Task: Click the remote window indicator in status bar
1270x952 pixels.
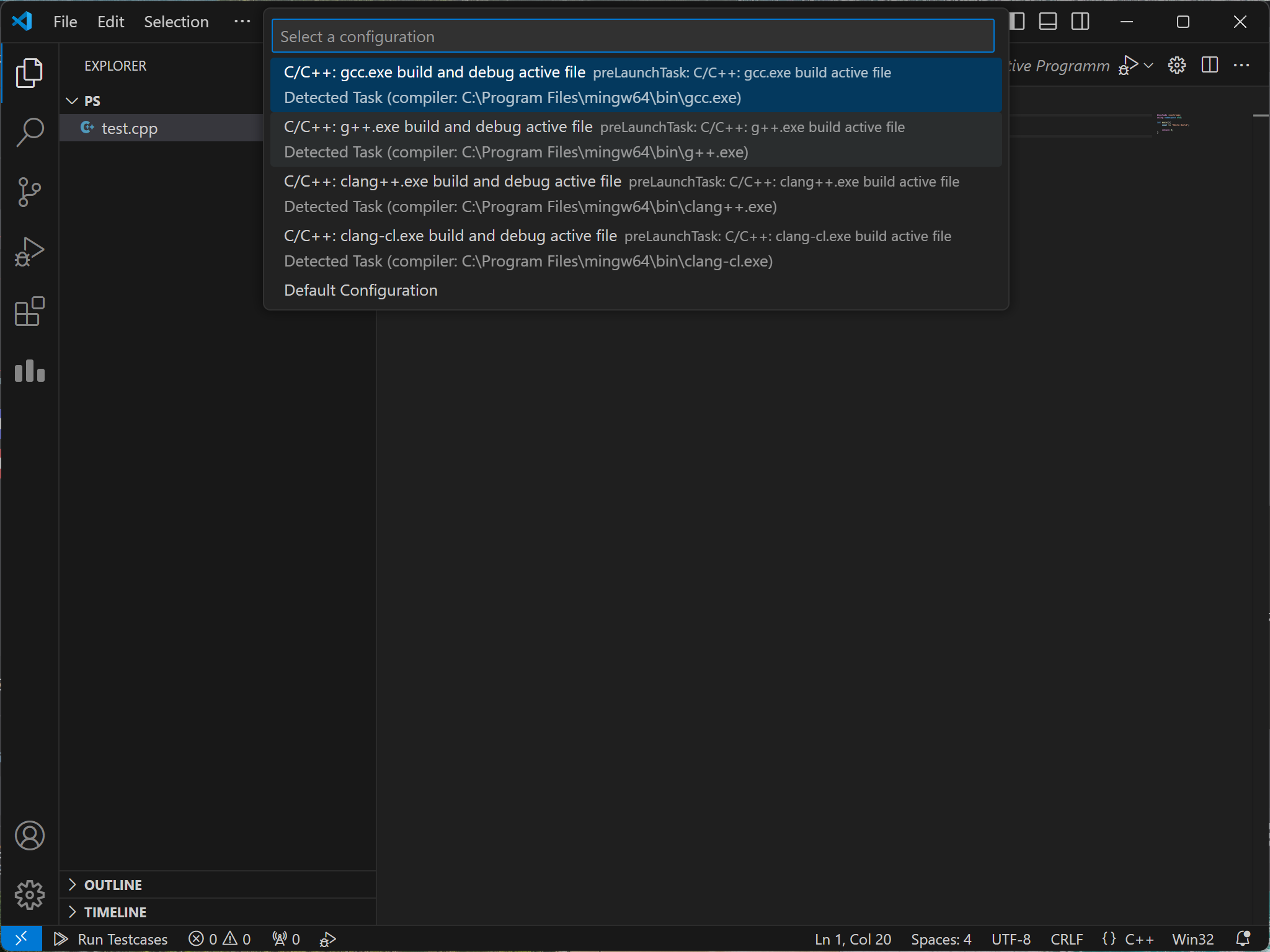Action: click(x=21, y=939)
